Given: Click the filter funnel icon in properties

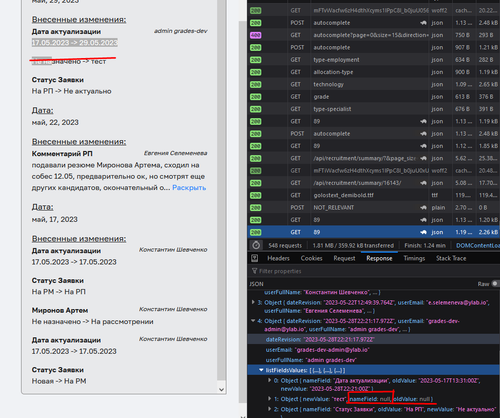Looking at the screenshot, I should (255, 271).
